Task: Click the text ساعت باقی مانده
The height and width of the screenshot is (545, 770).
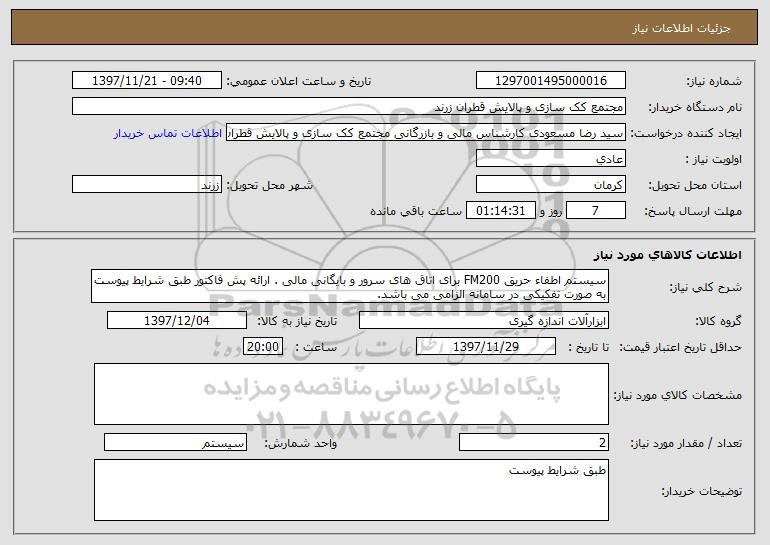Action: pyautogui.click(x=416, y=211)
